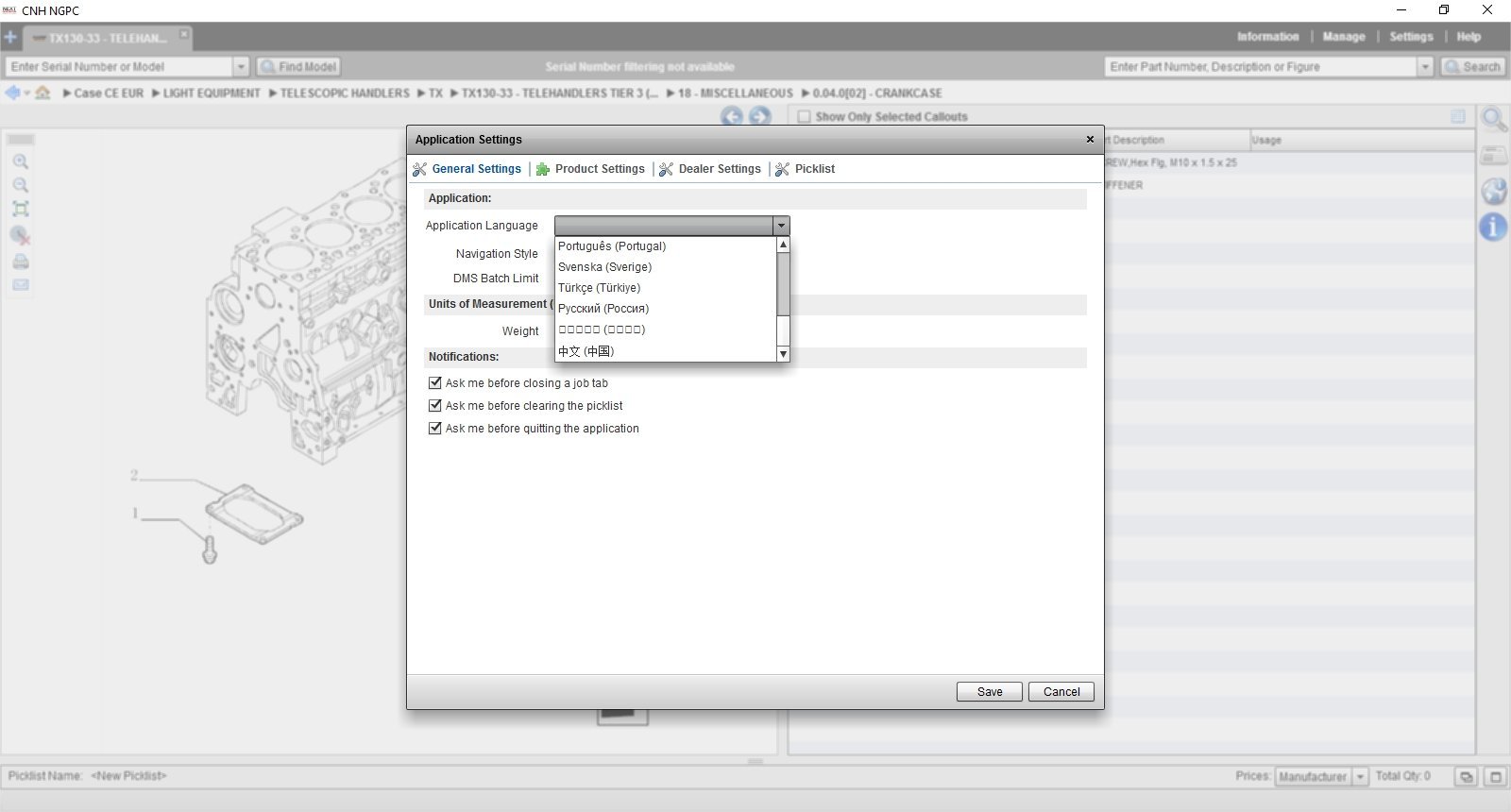
Task: Click the Part Number search field
Action: click(x=1261, y=67)
